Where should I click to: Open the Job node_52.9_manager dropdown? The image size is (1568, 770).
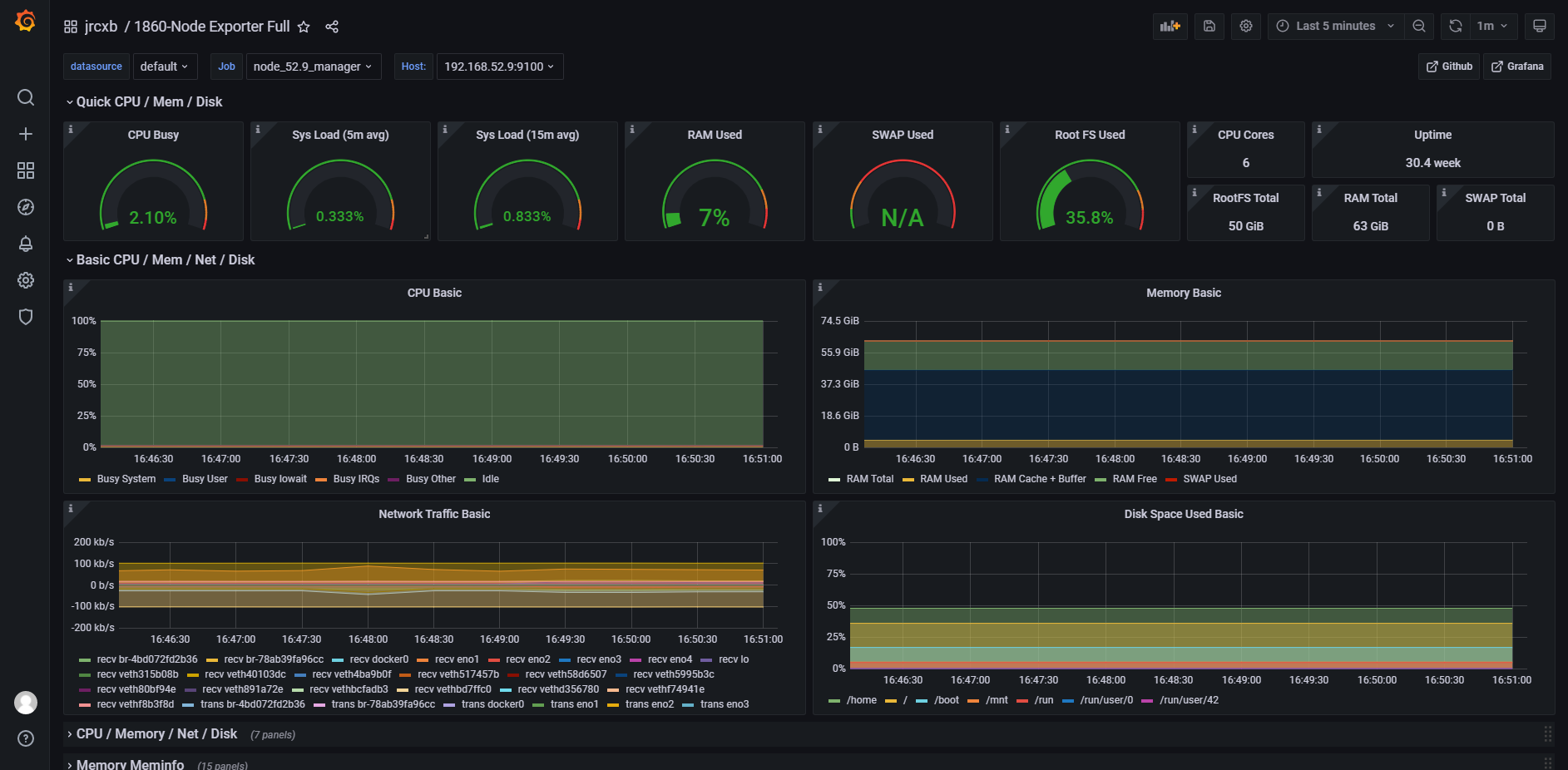pos(313,67)
